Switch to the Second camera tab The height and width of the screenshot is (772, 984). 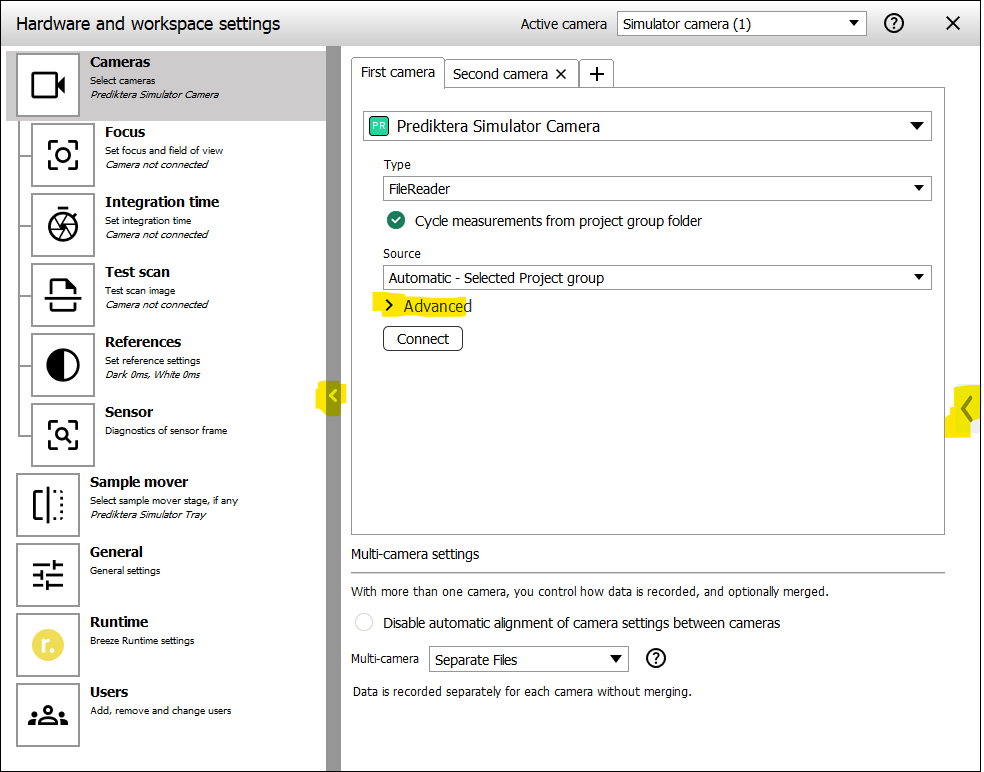(x=500, y=74)
